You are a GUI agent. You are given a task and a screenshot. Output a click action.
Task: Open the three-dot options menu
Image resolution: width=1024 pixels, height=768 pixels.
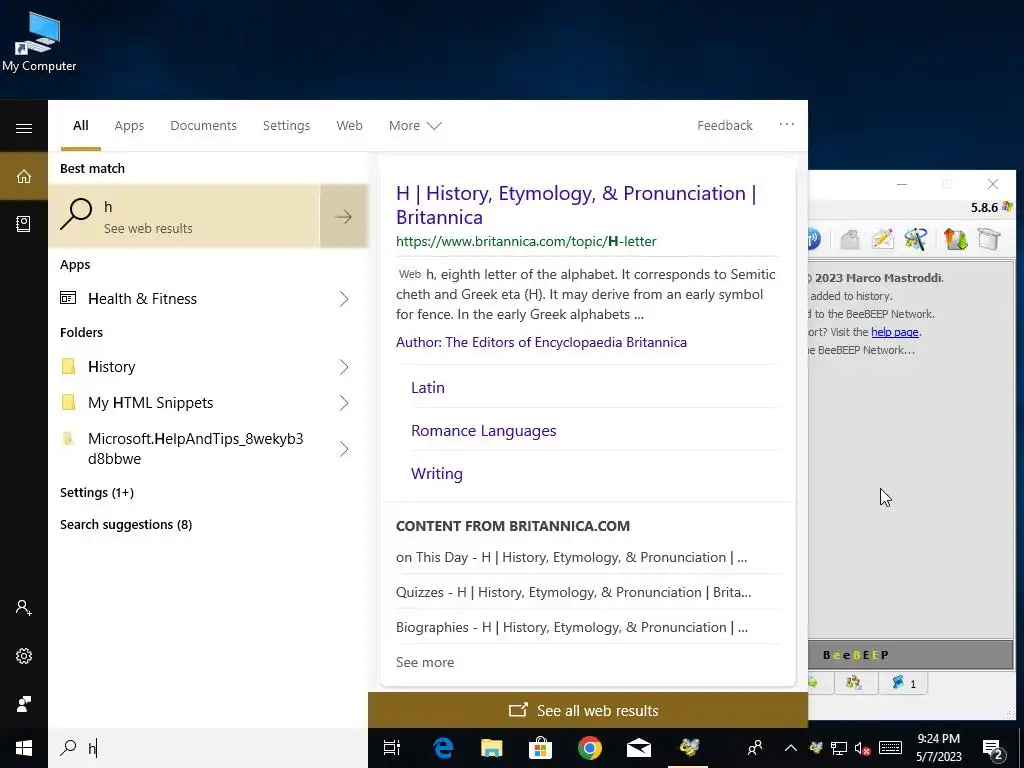coord(787,124)
